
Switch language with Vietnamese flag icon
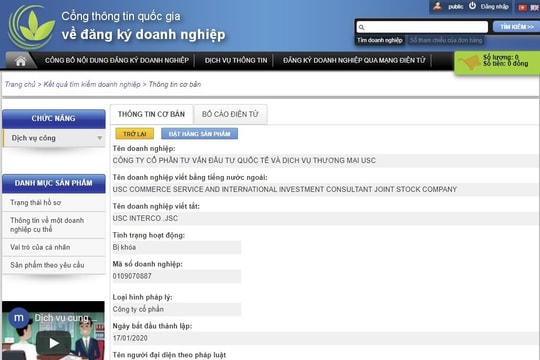click(522, 7)
